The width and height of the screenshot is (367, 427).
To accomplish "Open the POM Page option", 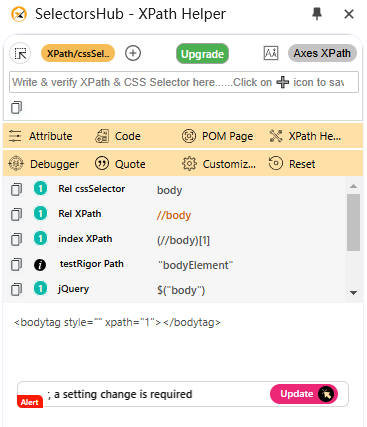I will click(x=217, y=136).
